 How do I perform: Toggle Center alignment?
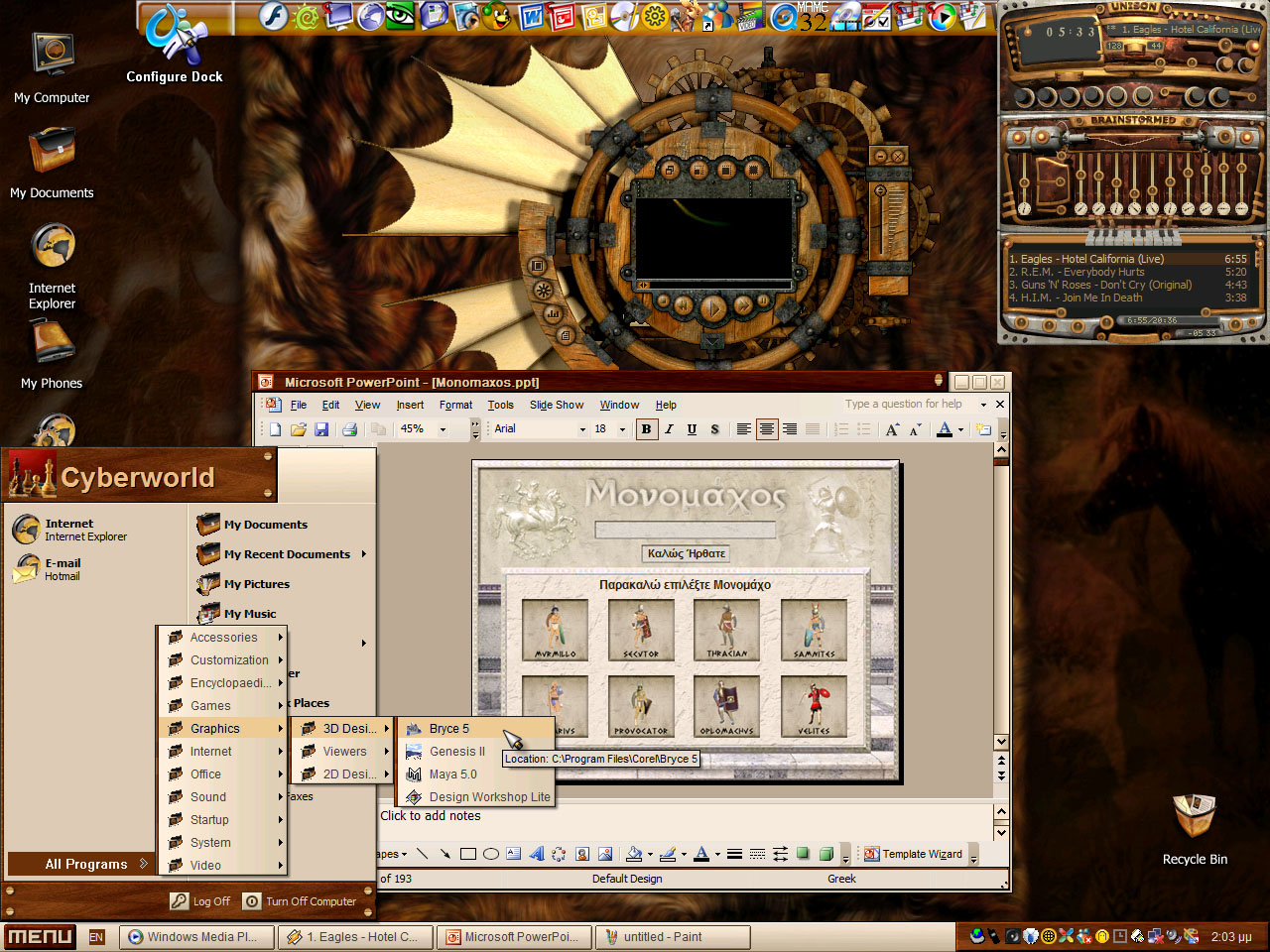coord(766,429)
